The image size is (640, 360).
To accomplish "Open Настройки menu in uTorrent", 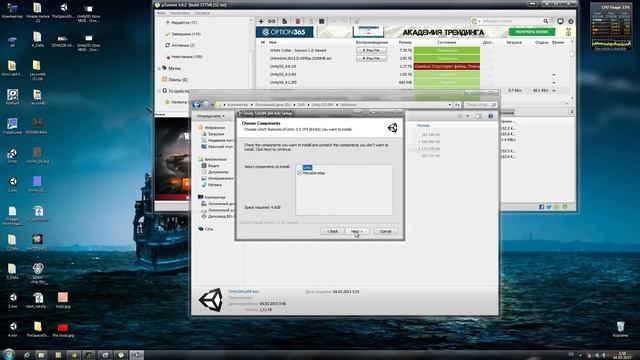I will (x=180, y=13).
